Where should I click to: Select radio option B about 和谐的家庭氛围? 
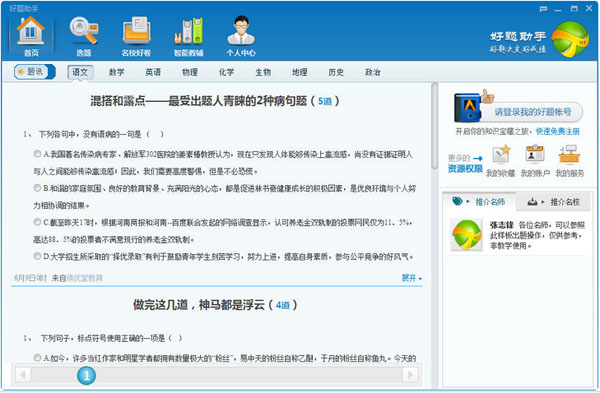[37, 188]
